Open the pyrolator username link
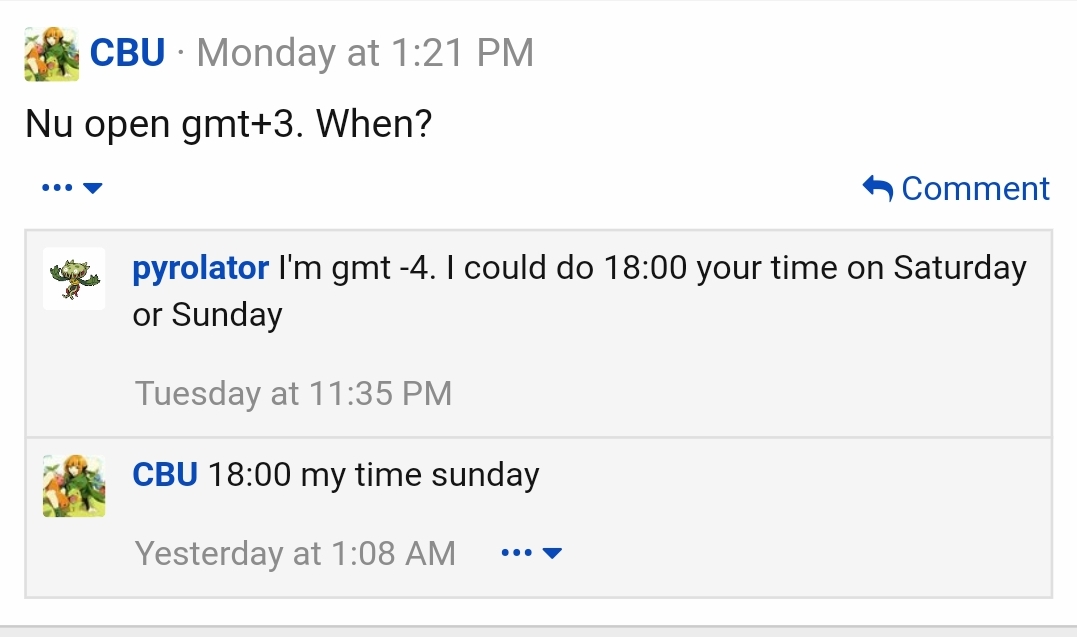The height and width of the screenshot is (637, 1077). (x=200, y=268)
